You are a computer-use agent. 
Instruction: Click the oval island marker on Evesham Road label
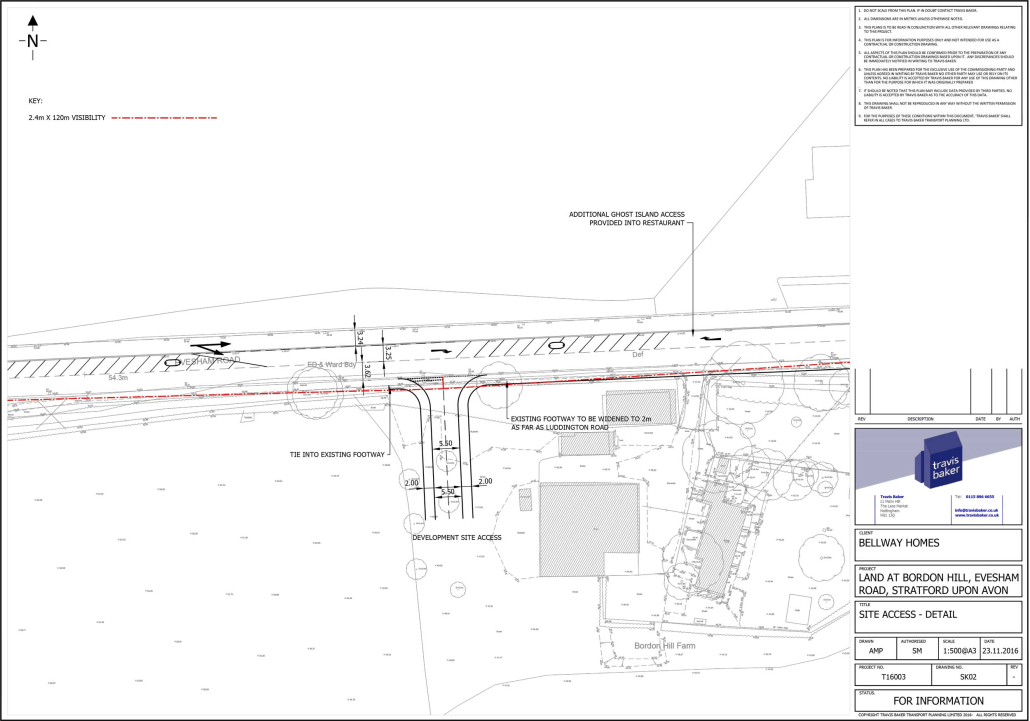pyautogui.click(x=174, y=362)
